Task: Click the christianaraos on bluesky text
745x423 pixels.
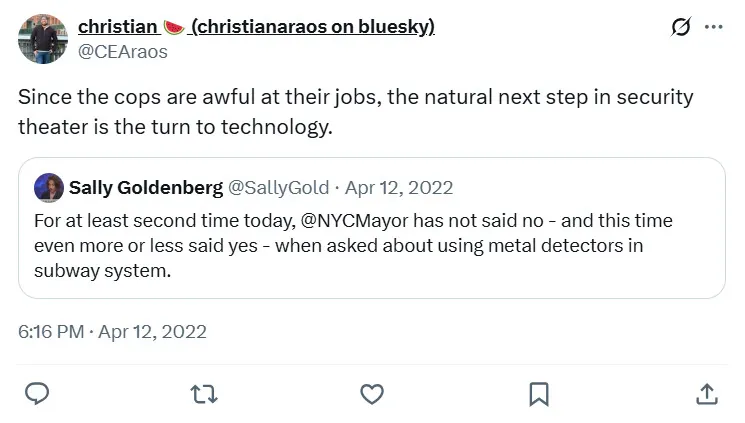Action: pos(312,27)
